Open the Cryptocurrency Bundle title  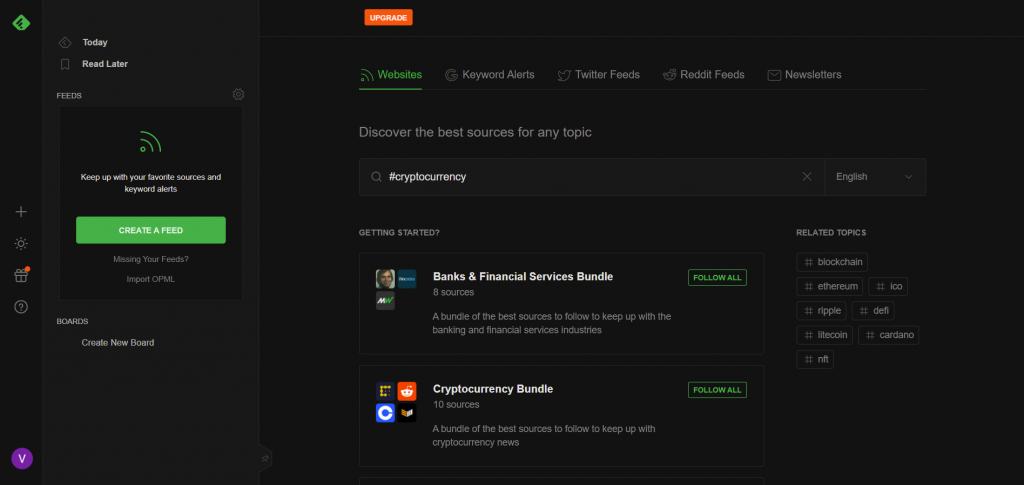493,389
